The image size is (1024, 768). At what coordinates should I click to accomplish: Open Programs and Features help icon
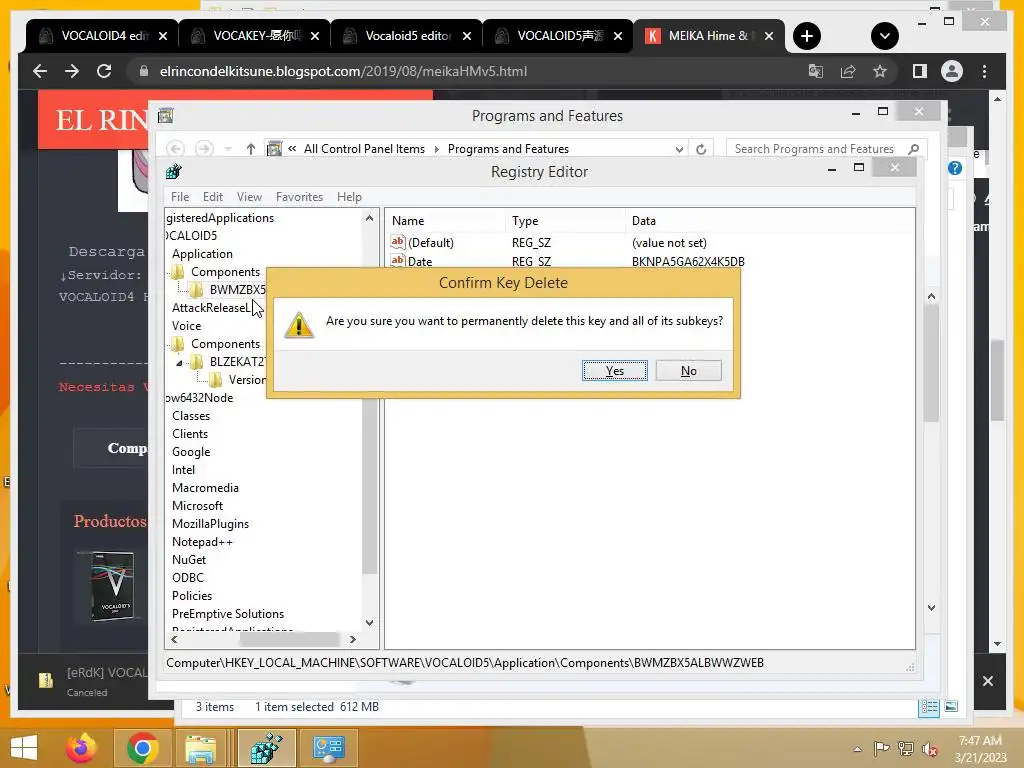(955, 168)
